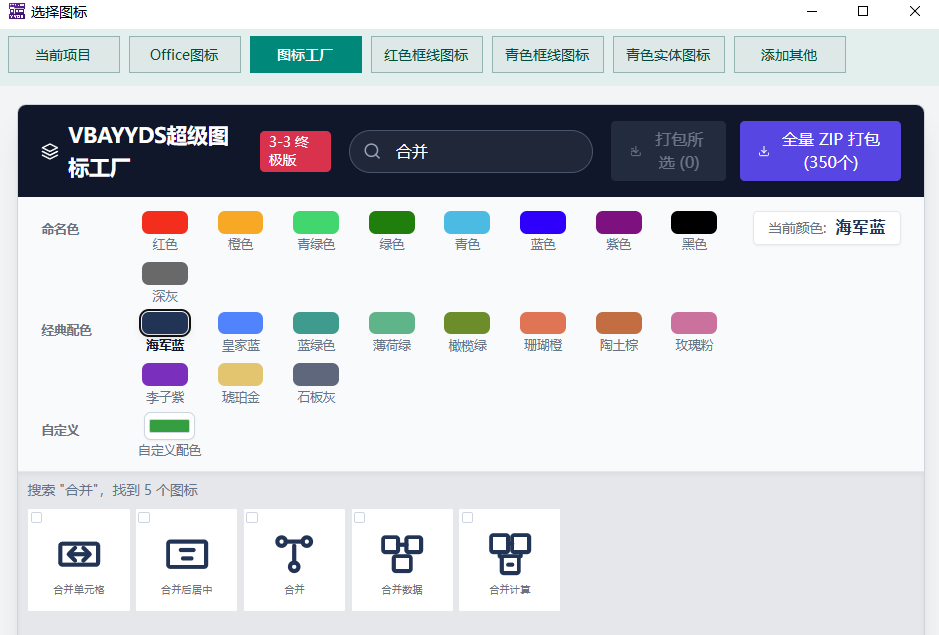Screen dimensions: 939x635
Task: Close the 选择图标 window
Action: click(914, 11)
